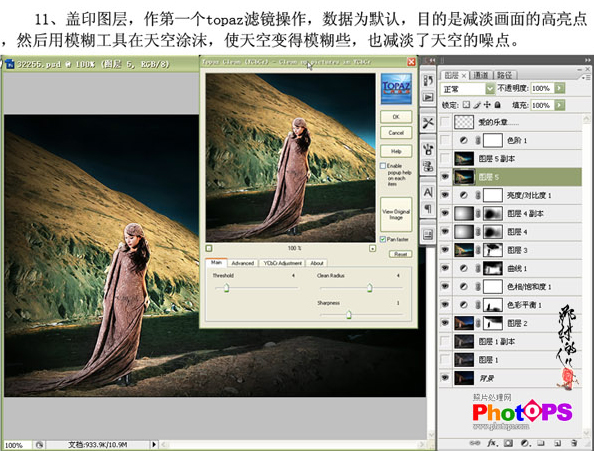594x451 pixels.
Task: Open the Clone Source panel icon
Action: [x=428, y=166]
